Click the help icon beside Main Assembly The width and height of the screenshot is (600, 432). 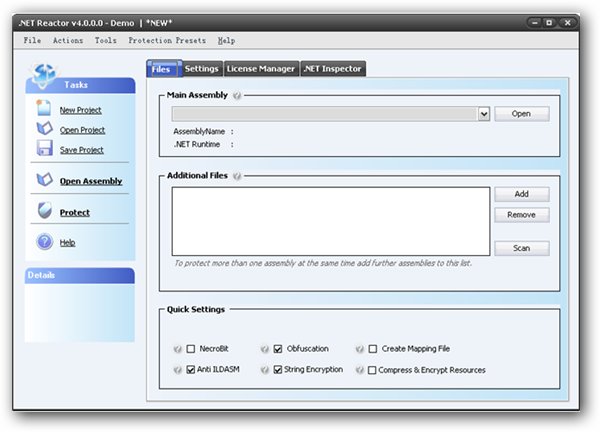click(237, 95)
